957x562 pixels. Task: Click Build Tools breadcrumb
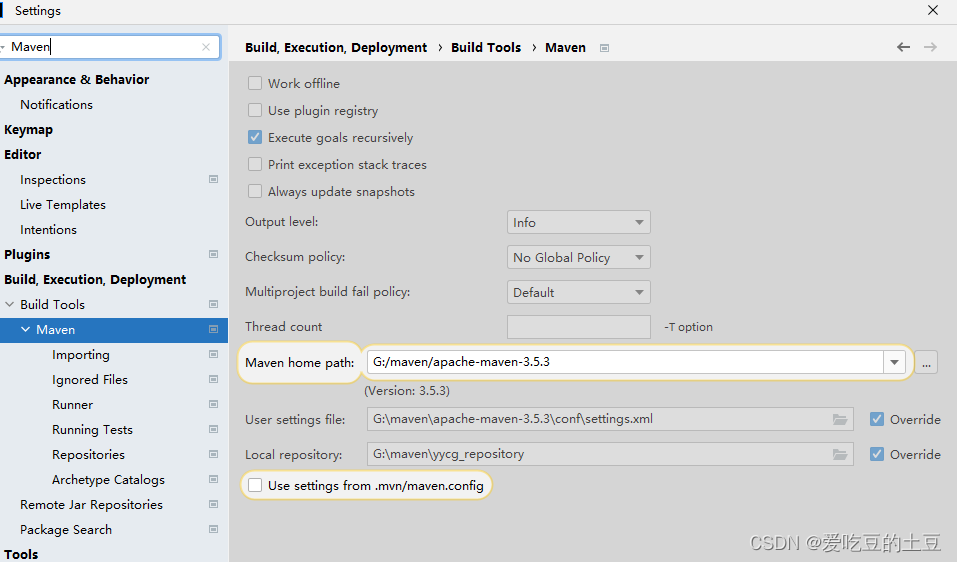[x=486, y=48]
